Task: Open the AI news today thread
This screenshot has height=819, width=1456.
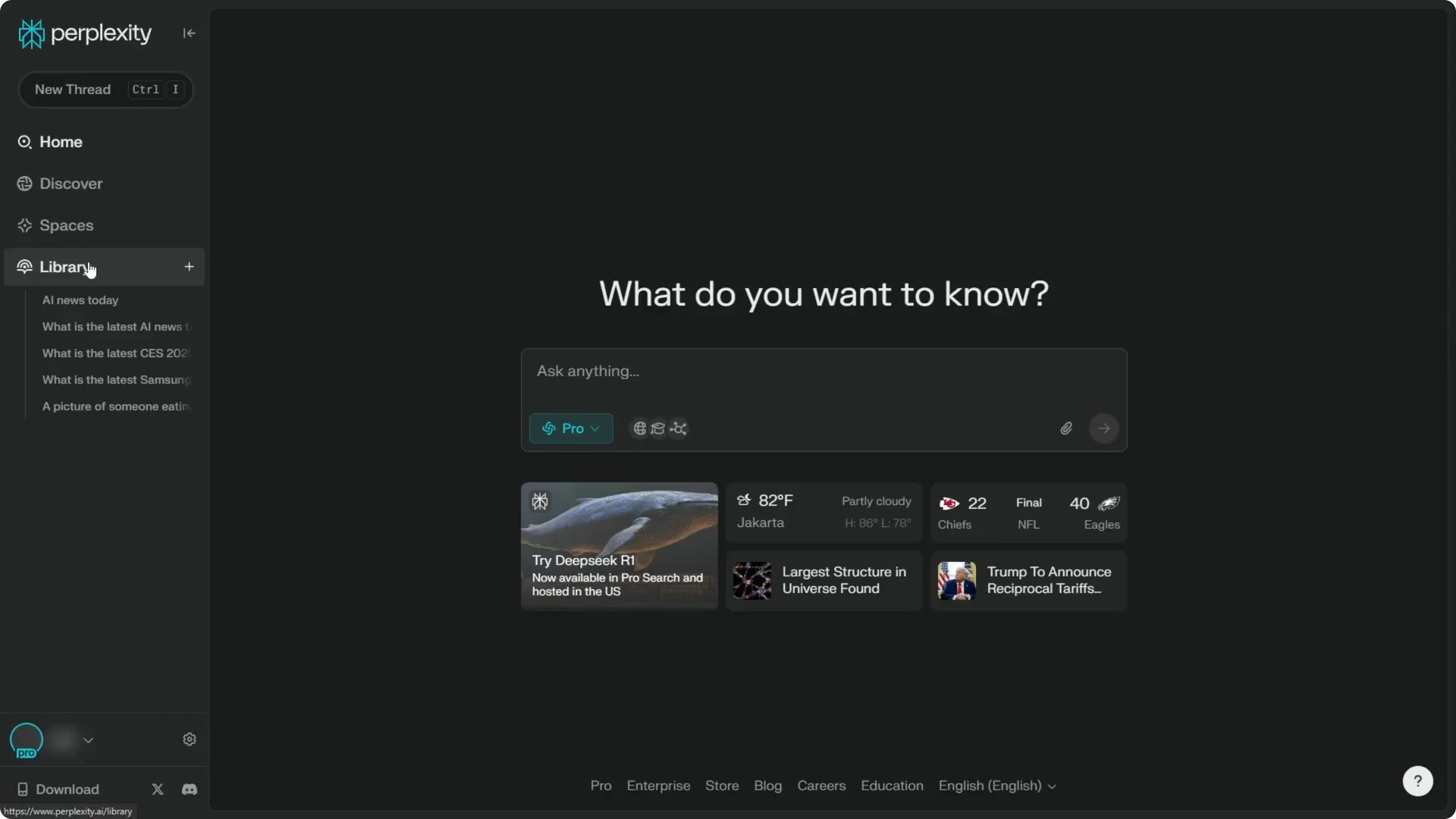Action: 80,300
